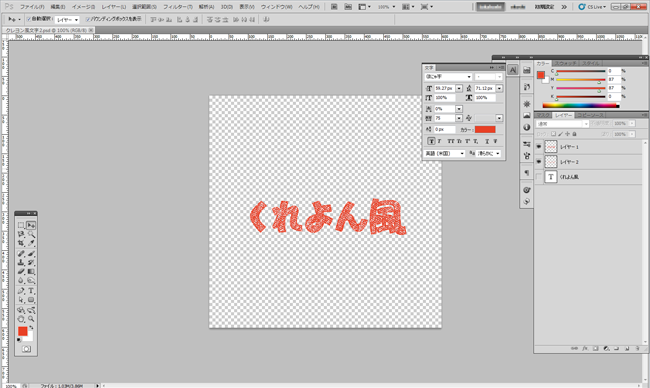Image resolution: width=650 pixels, height=388 pixels.
Task: Open the layer blend mode dropdown
Action: click(563, 124)
